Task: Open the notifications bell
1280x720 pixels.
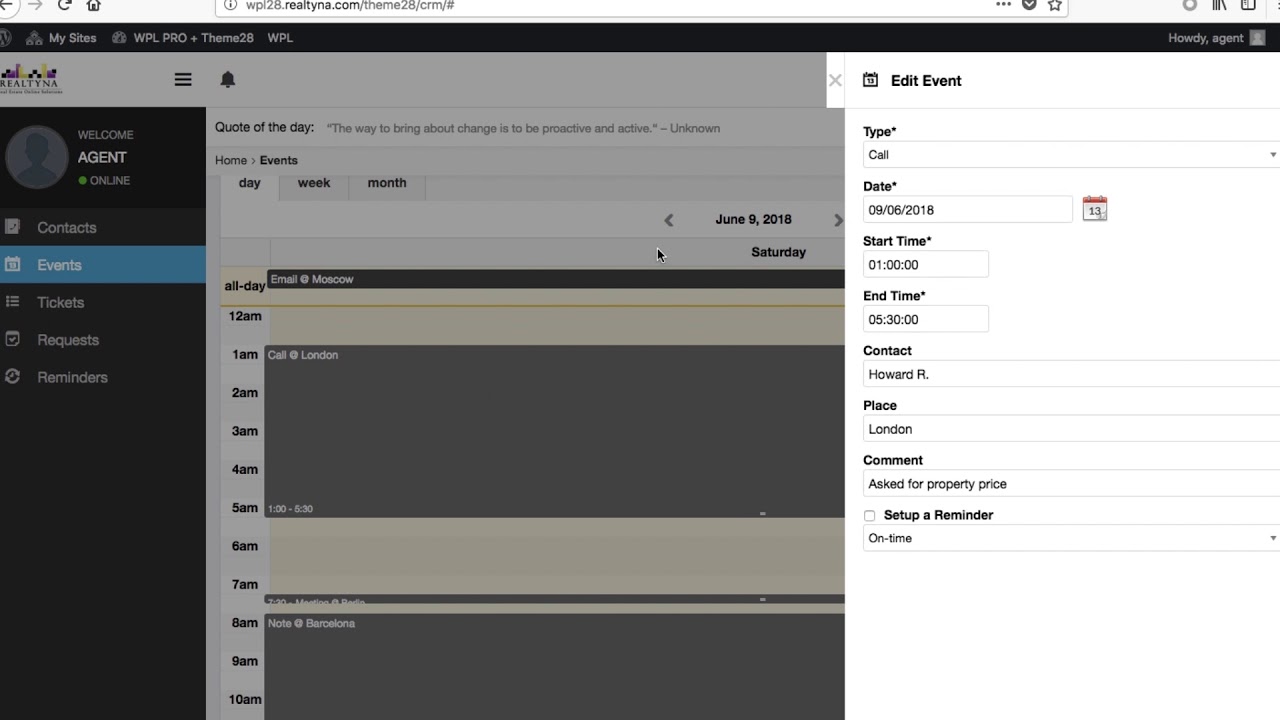Action: coord(228,79)
